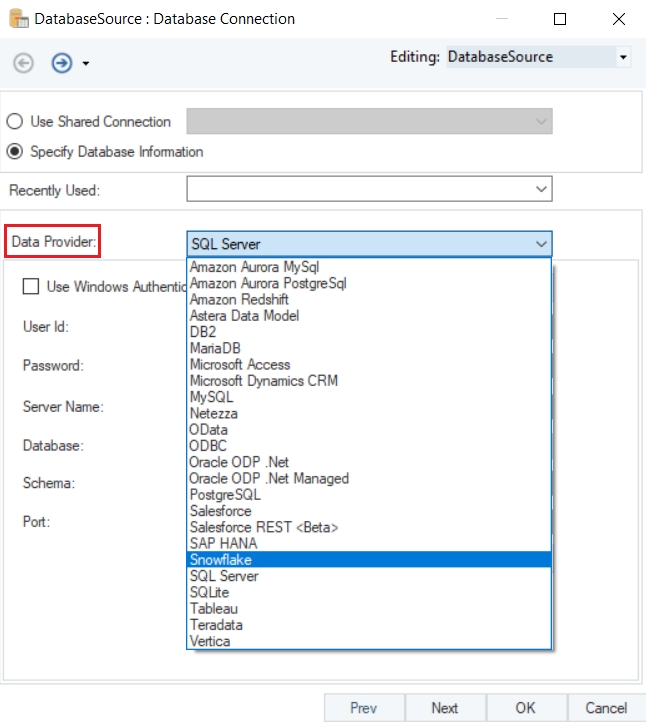
Task: Select Amazon Redshift from the list
Action: 241,300
